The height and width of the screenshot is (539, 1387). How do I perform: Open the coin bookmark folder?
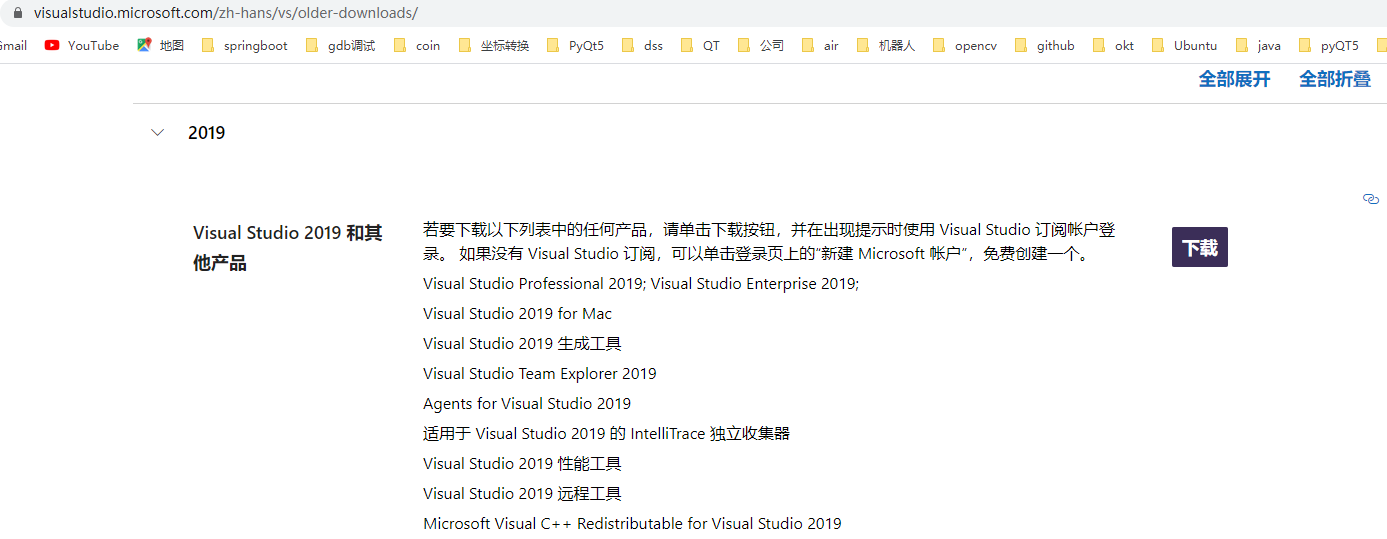tap(417, 45)
